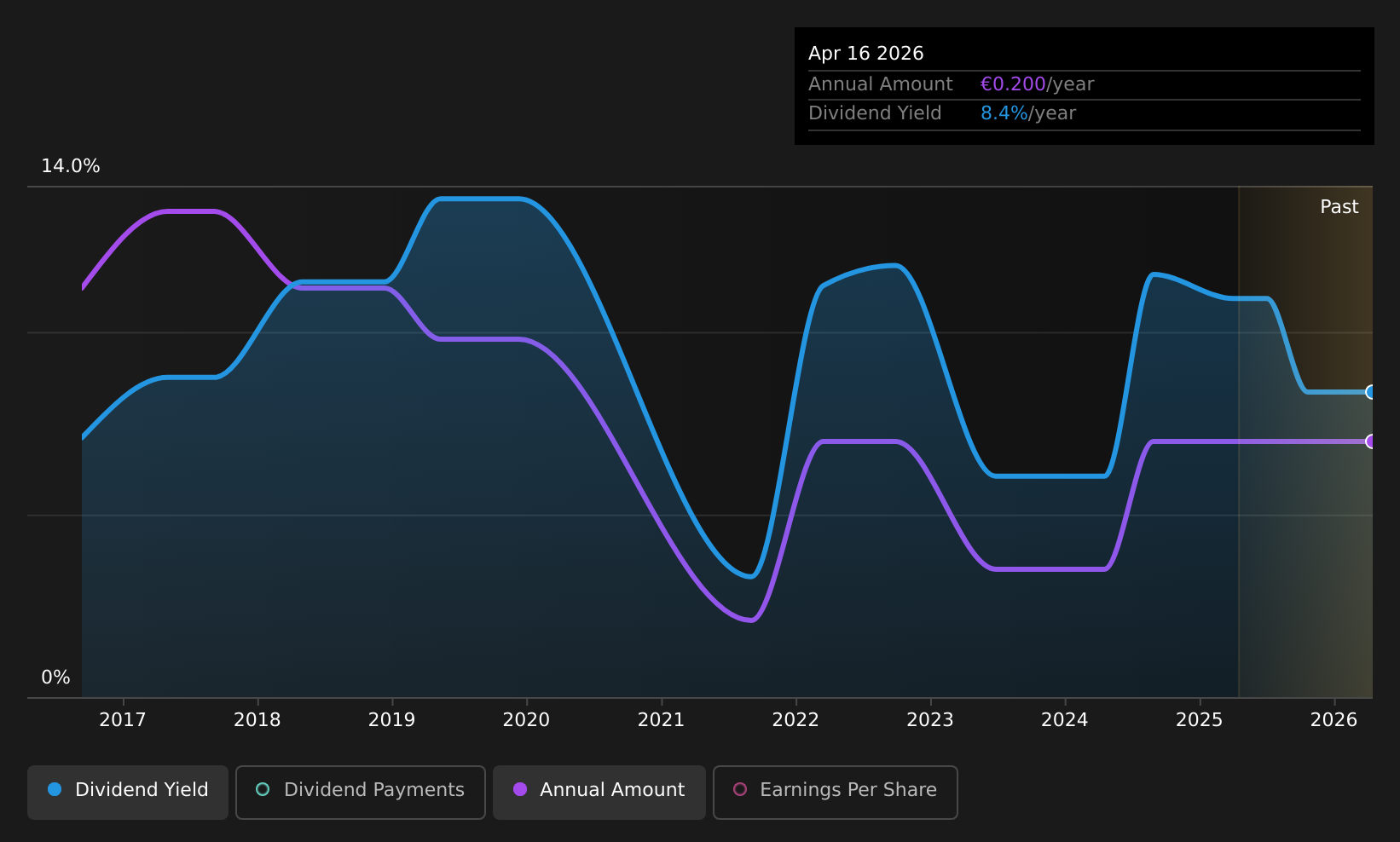The height and width of the screenshot is (842, 1400).
Task: Click the purple Annual Amount legend dot
Action: click(x=520, y=789)
